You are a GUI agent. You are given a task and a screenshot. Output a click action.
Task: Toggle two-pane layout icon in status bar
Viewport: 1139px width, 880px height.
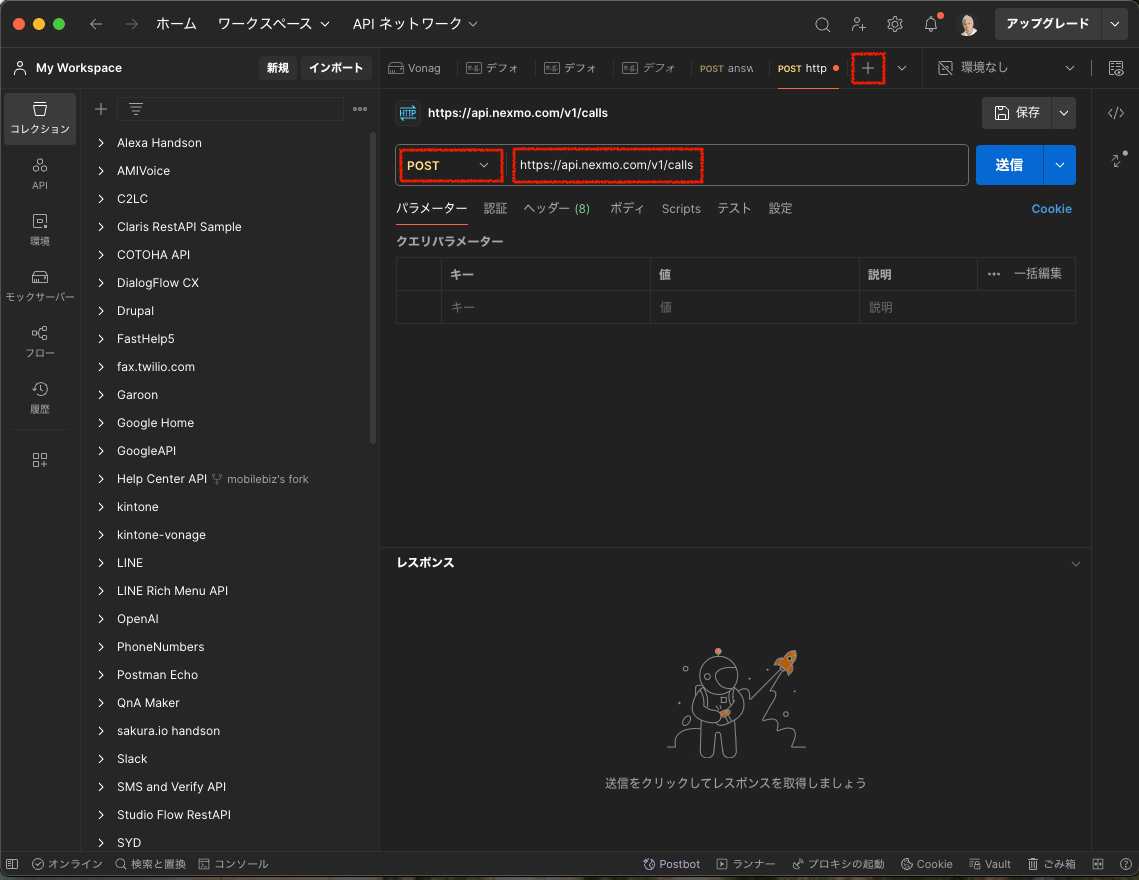click(1098, 864)
